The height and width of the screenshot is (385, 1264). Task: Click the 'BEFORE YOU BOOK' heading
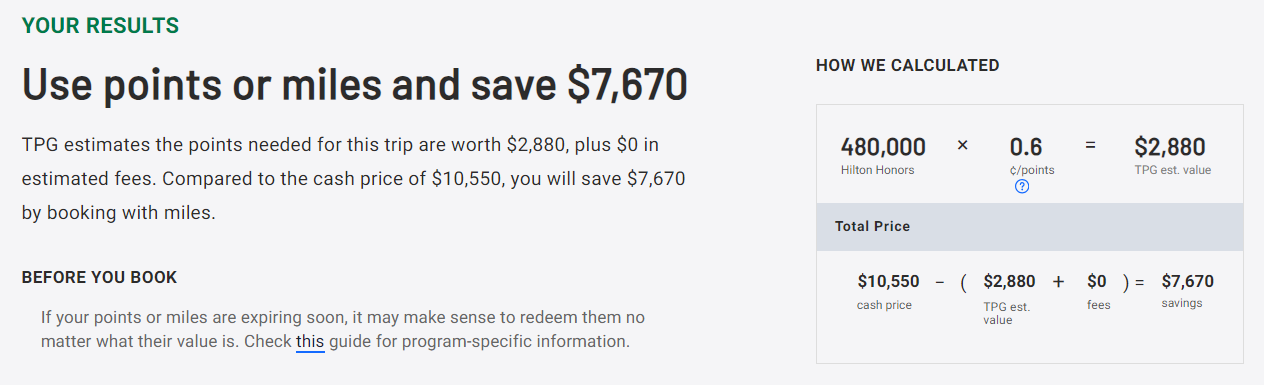point(99,277)
